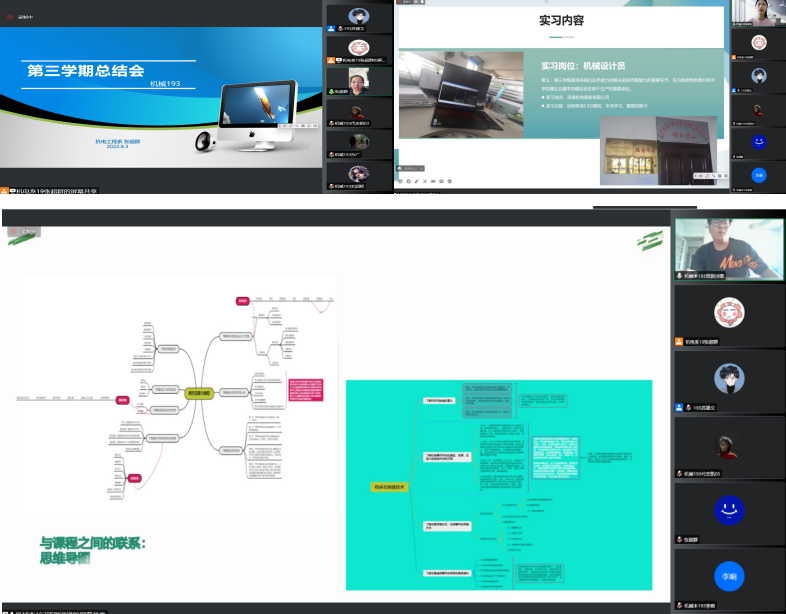Click the orange host badge in the large bottom window's sidebar
The image size is (786, 614).
[679, 342]
